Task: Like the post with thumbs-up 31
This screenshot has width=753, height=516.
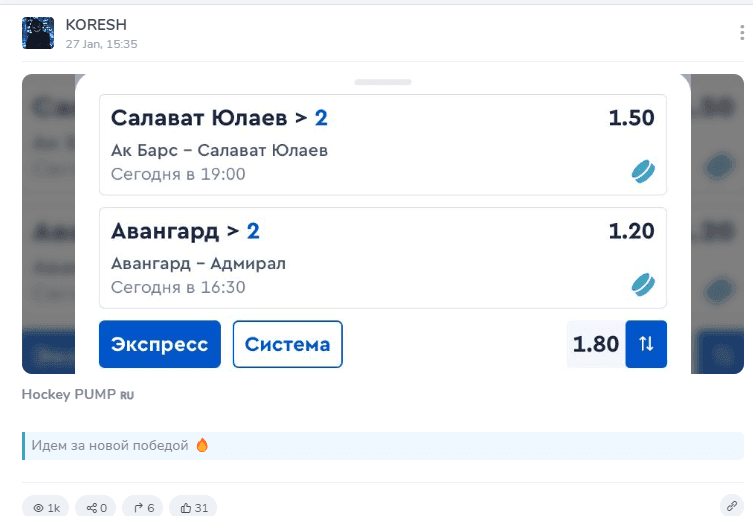Action: [x=194, y=507]
